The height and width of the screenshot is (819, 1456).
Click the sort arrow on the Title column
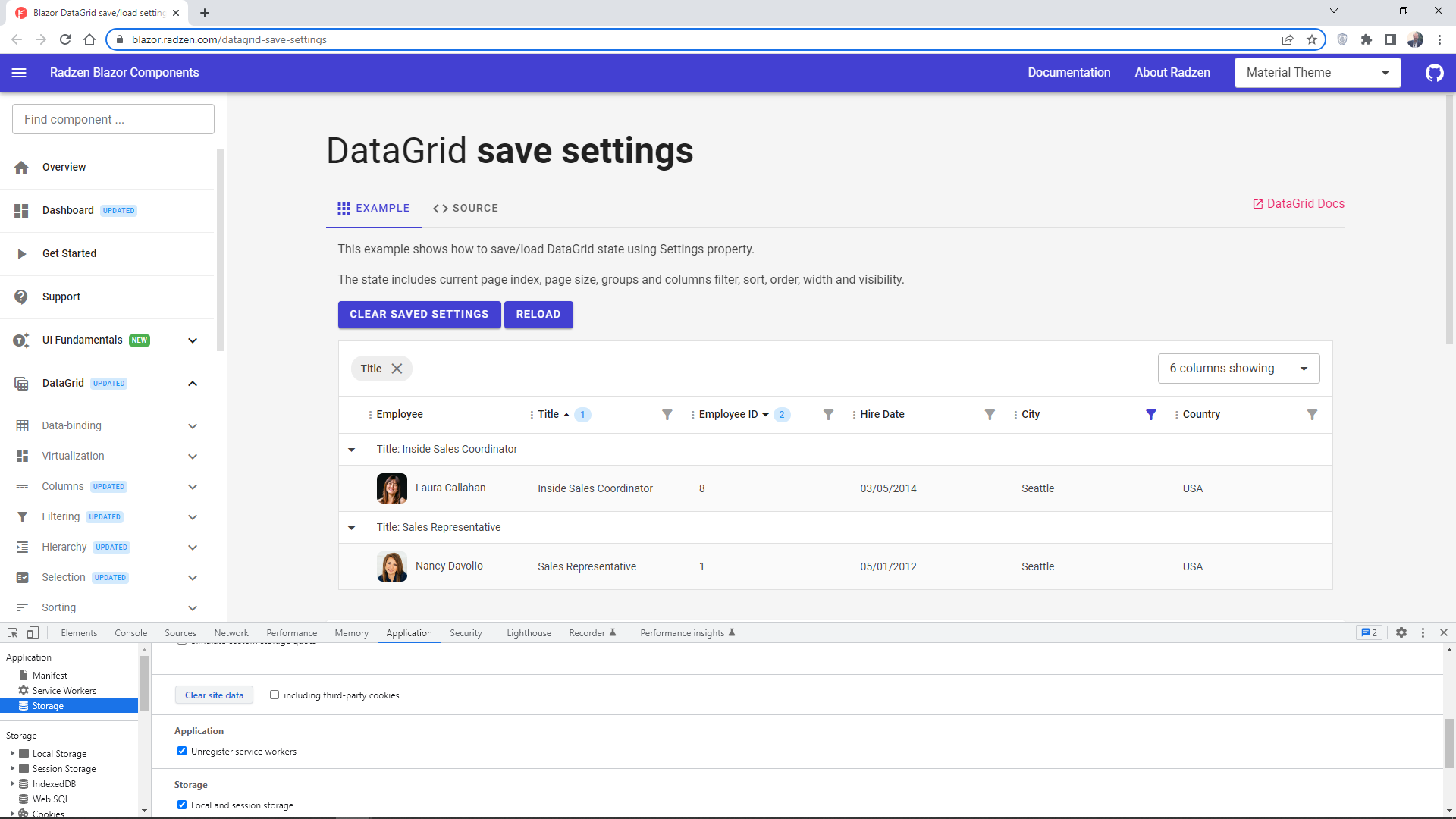[x=565, y=415]
